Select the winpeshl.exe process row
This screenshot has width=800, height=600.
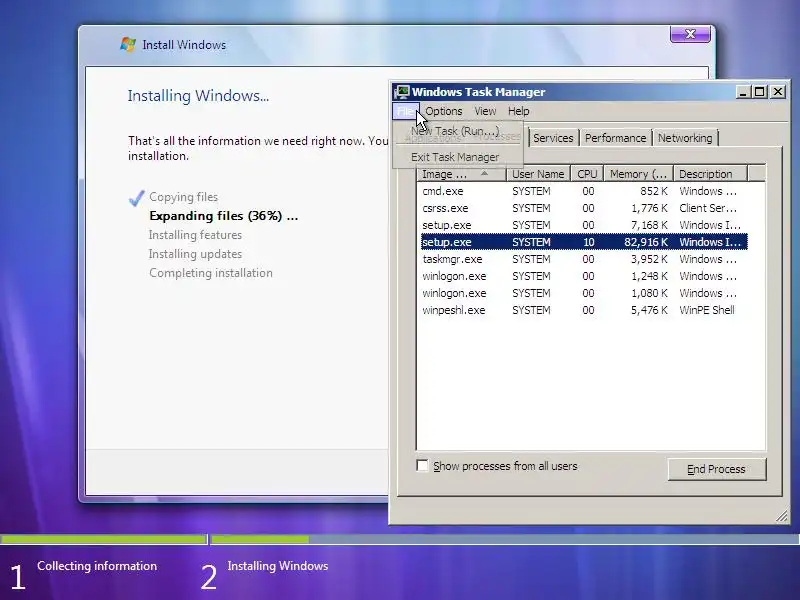[584, 310]
